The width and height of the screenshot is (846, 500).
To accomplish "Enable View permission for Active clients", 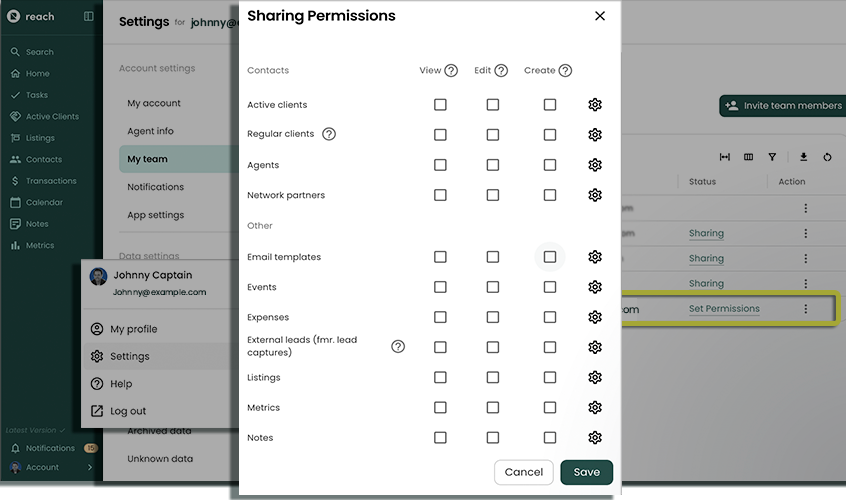I will (440, 105).
